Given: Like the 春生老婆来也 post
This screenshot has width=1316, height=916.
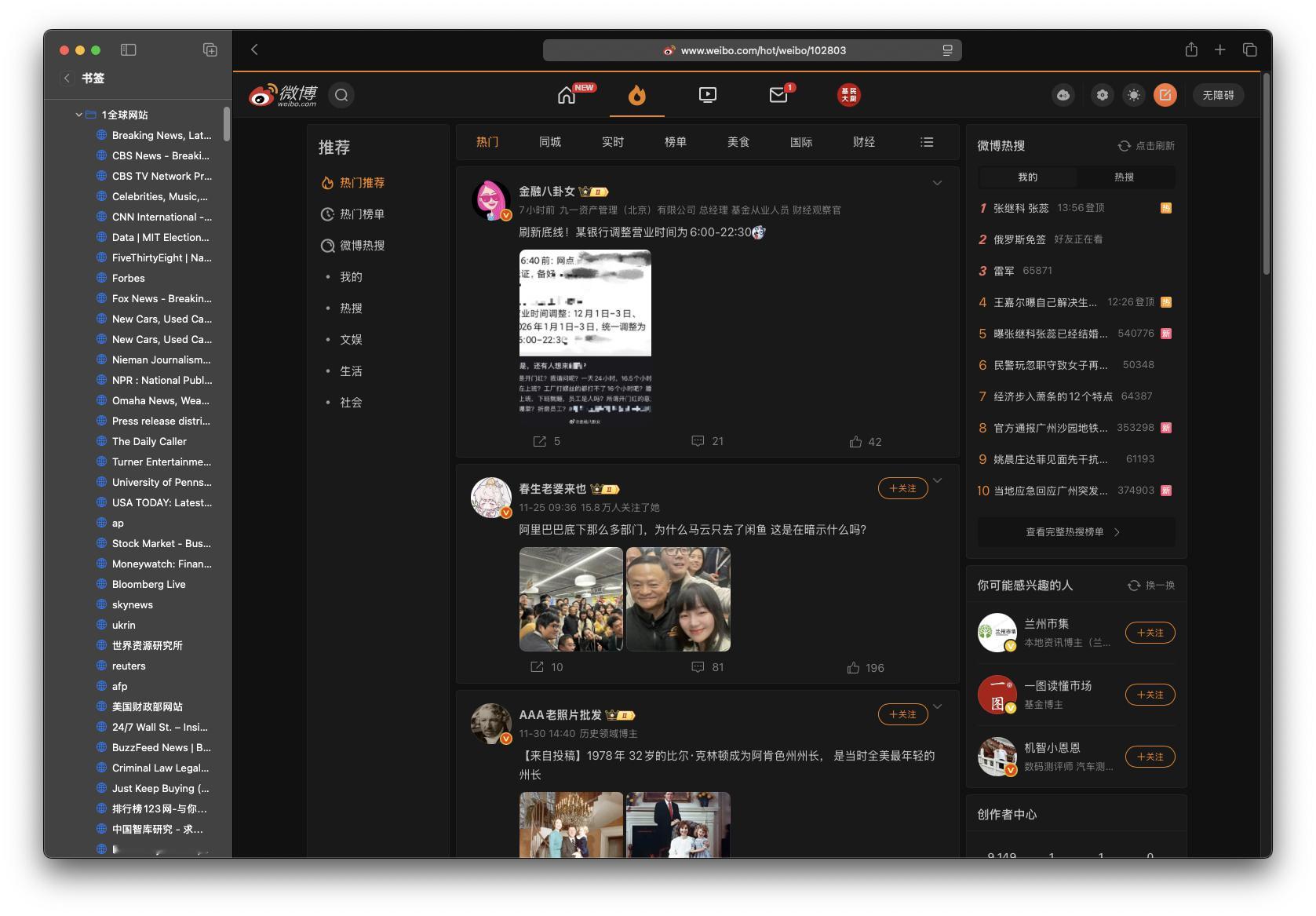Looking at the screenshot, I should [x=866, y=668].
